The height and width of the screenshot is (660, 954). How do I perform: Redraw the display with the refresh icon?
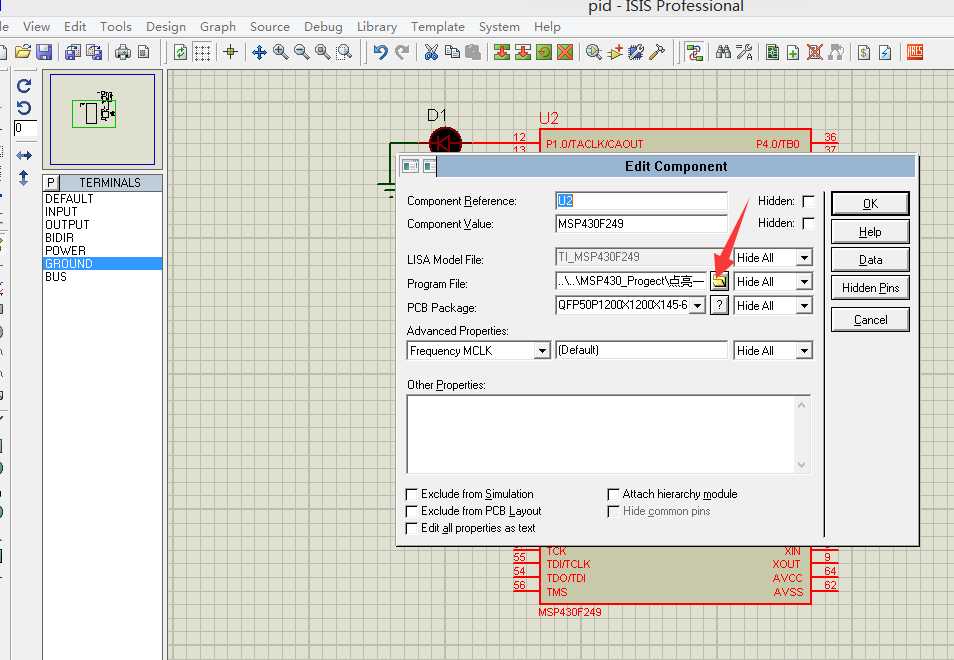(x=181, y=52)
